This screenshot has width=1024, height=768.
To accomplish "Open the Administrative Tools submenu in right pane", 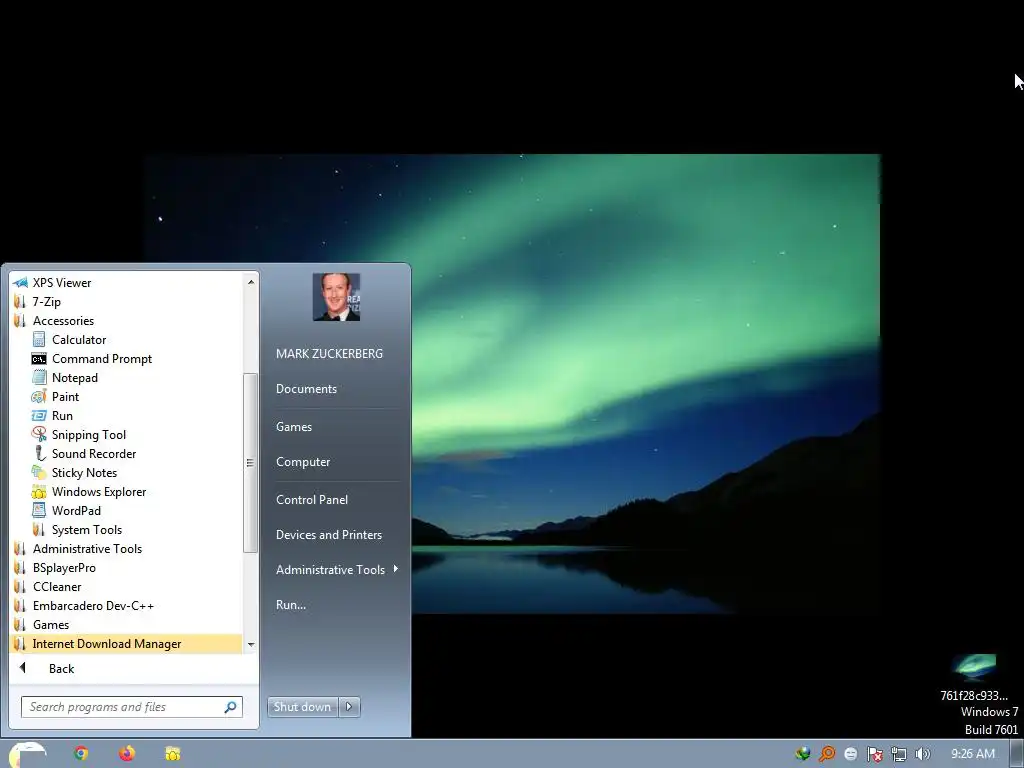I will (337, 569).
